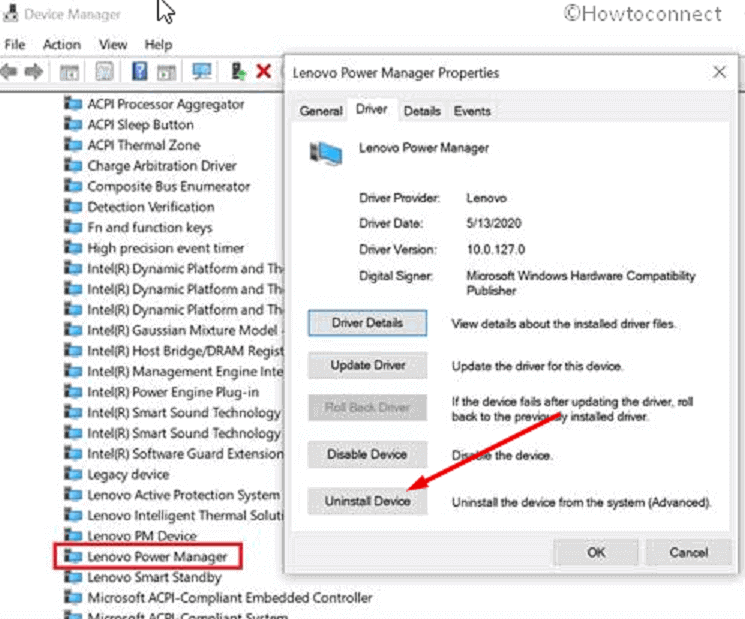Click icon beside Composite Bus Enumerator

(73, 186)
